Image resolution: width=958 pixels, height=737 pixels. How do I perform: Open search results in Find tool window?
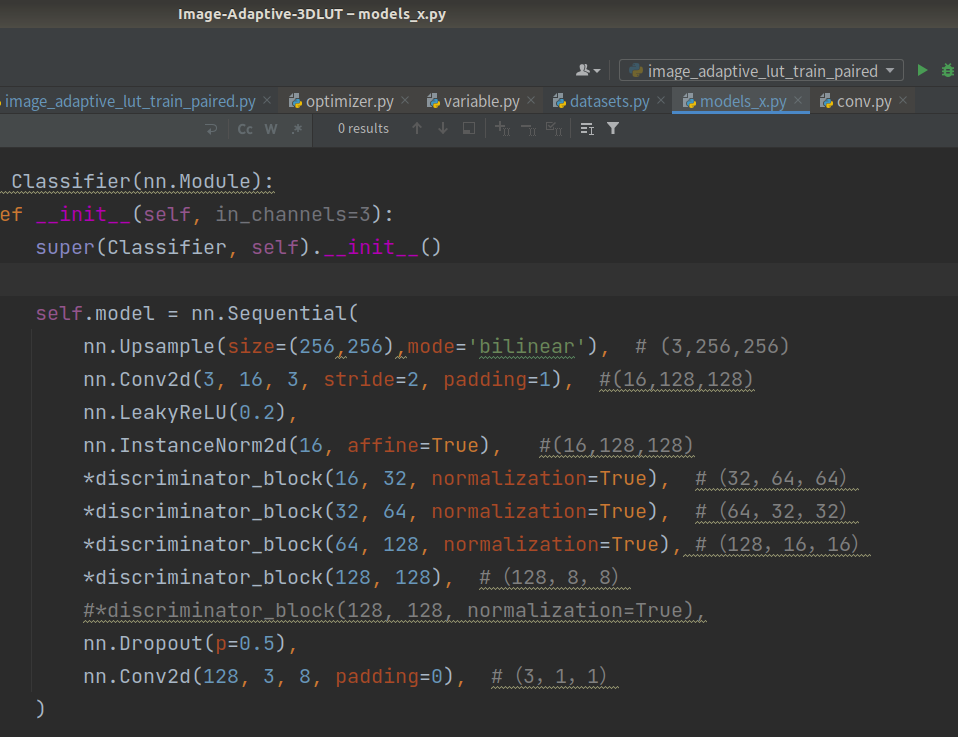(x=587, y=128)
